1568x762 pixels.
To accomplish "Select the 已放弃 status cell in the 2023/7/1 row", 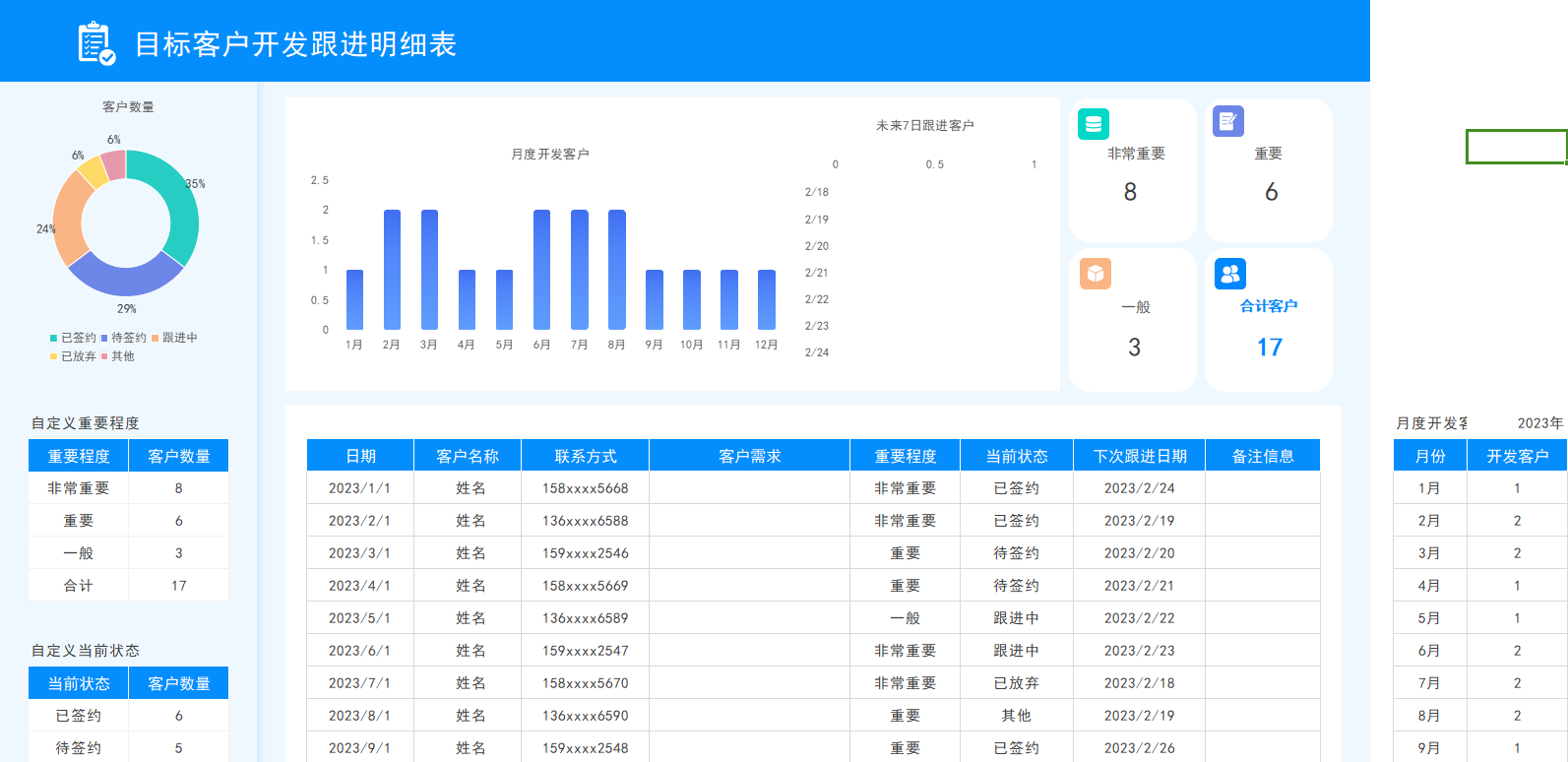I will click(1017, 683).
